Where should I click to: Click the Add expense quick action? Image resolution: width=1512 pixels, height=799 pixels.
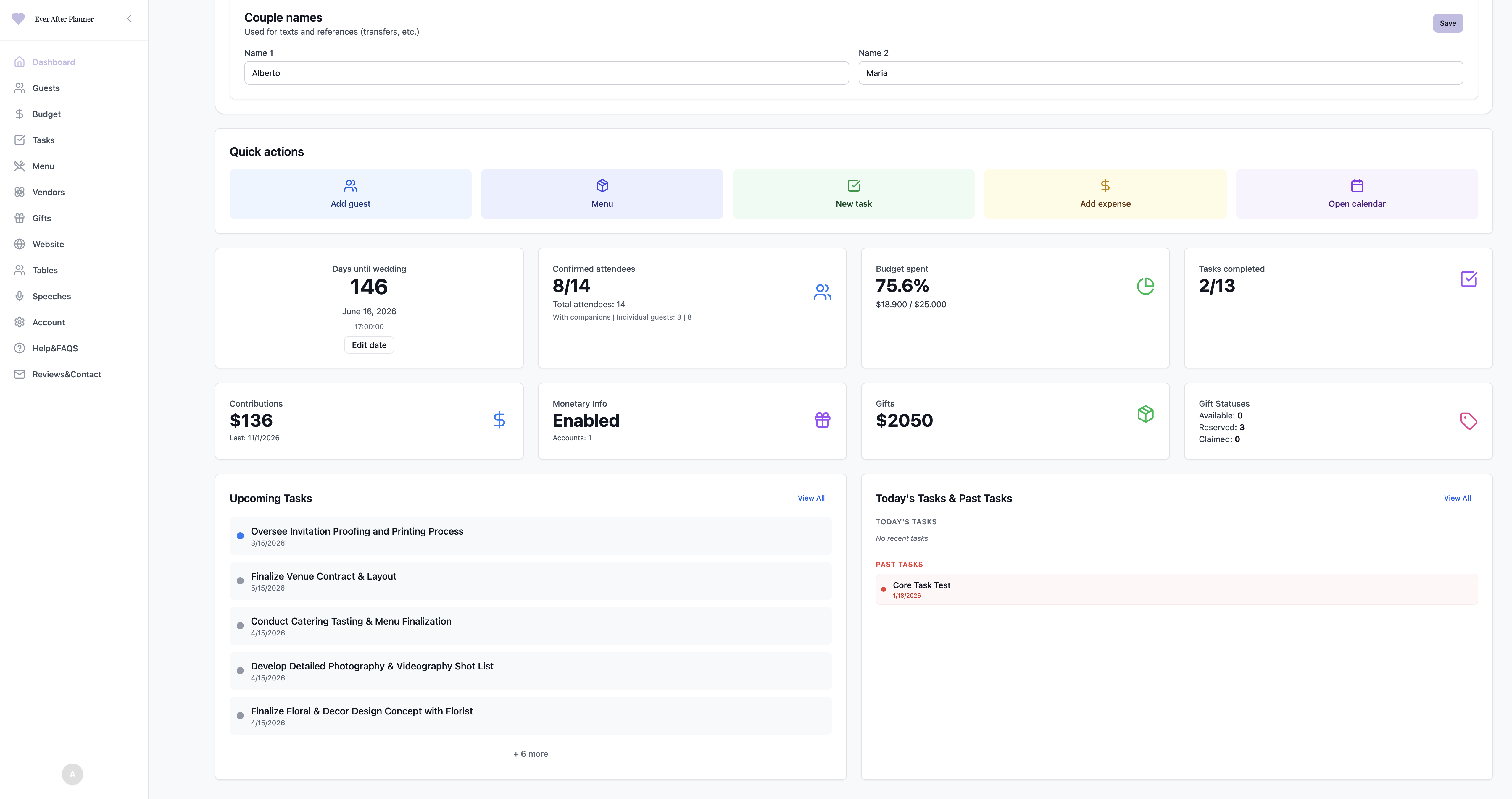click(1105, 194)
